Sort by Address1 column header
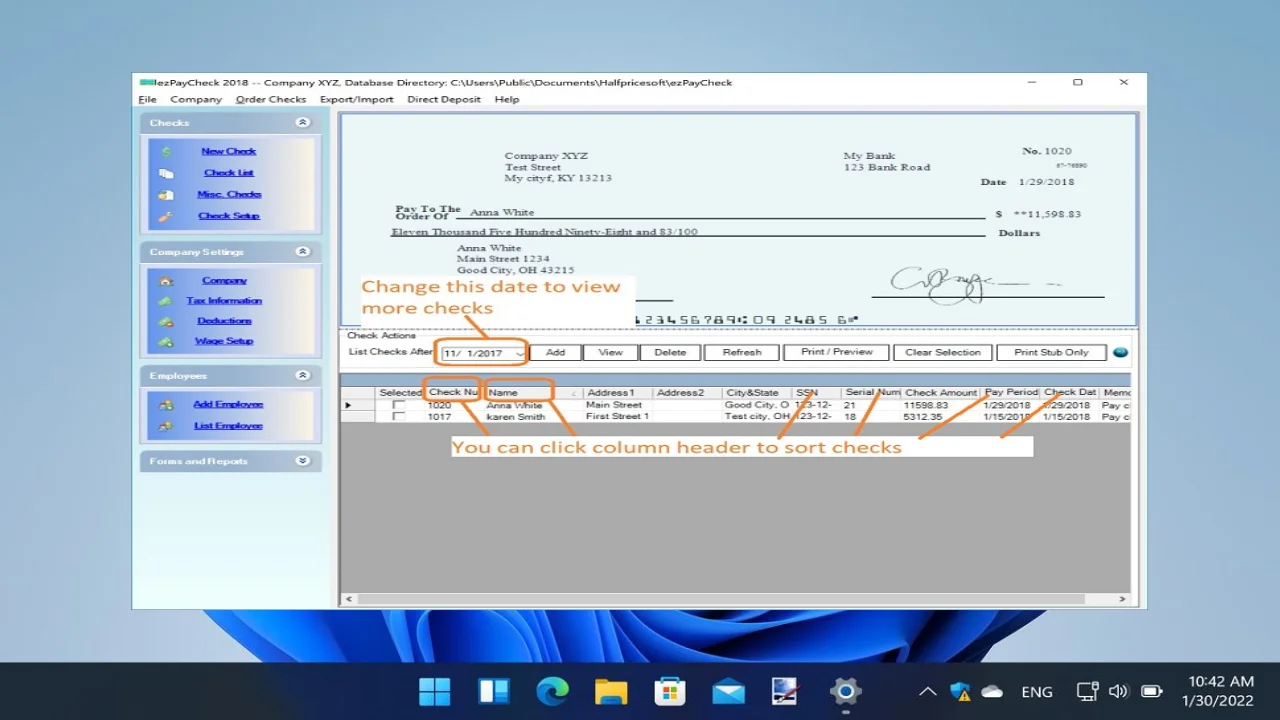1280x720 pixels. pos(618,393)
